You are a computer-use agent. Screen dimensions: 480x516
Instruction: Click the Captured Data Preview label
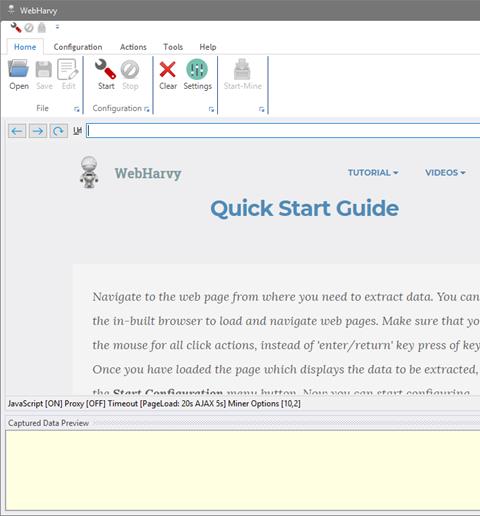click(x=48, y=423)
